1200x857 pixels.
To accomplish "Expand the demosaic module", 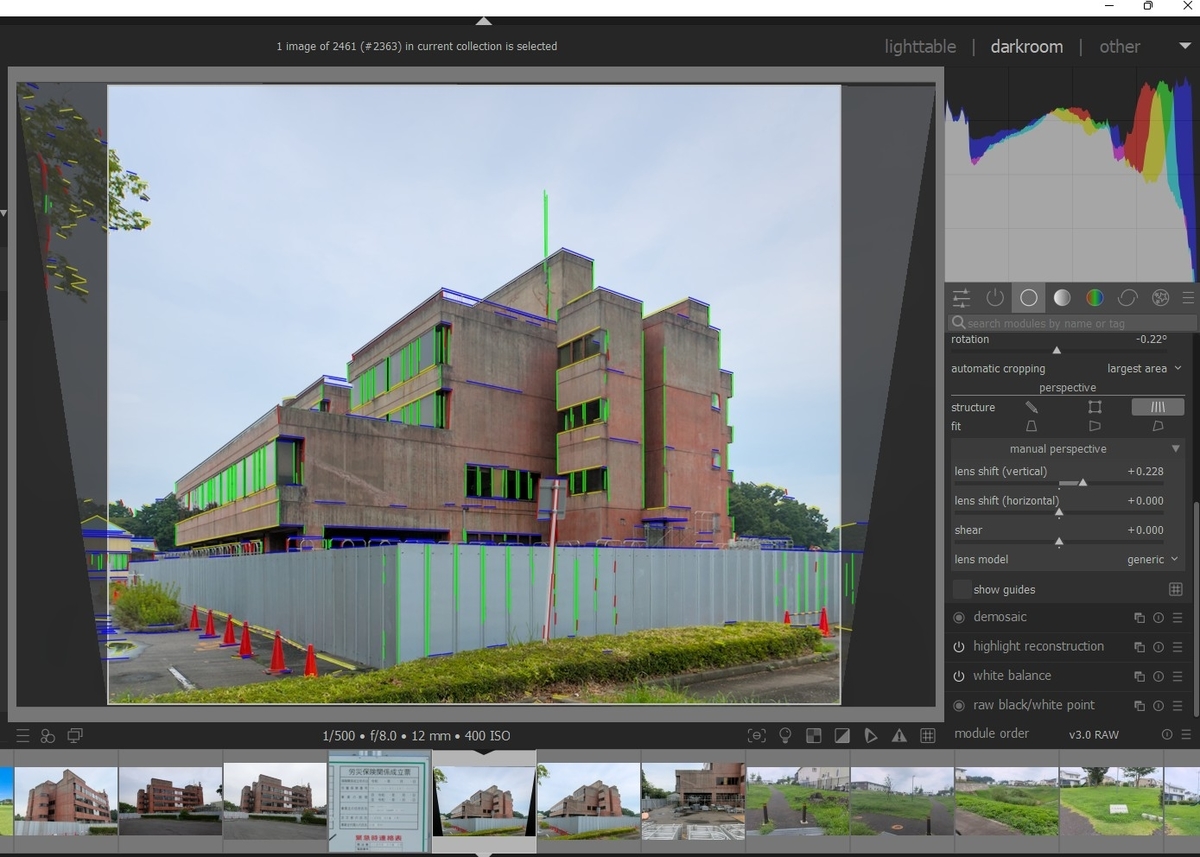I will [1000, 618].
